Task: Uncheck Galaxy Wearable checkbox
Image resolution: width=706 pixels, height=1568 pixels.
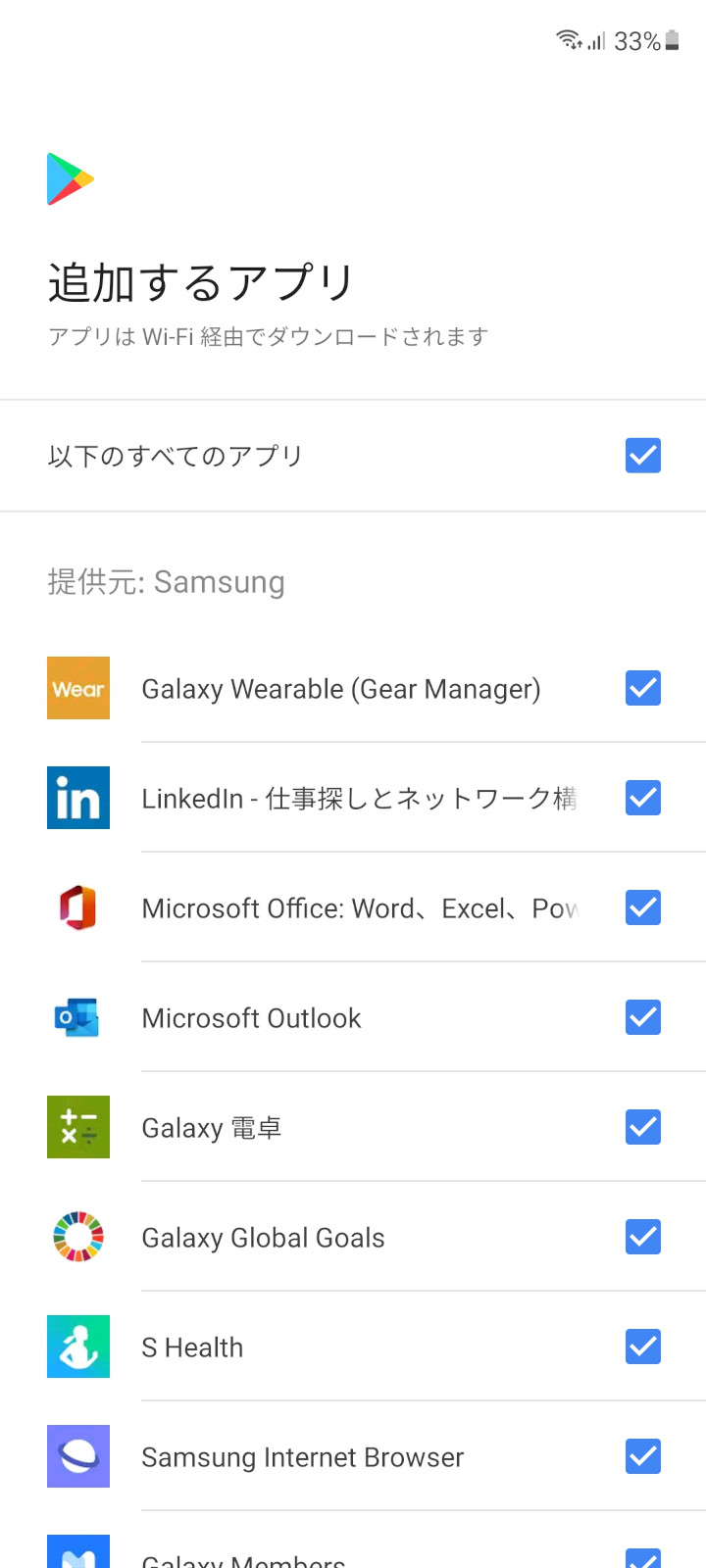Action: tap(643, 688)
